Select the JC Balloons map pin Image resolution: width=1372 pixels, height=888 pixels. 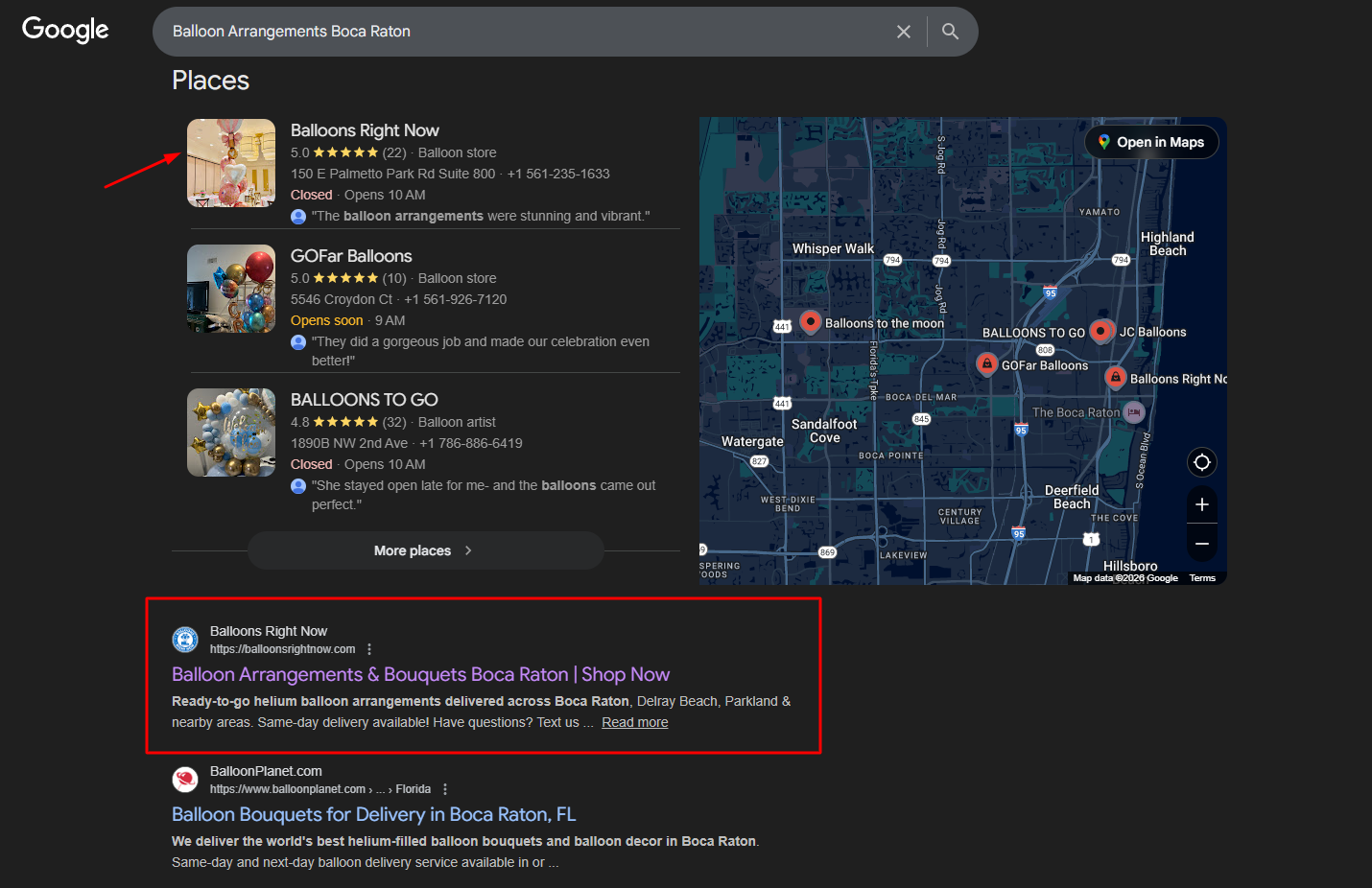point(1101,331)
